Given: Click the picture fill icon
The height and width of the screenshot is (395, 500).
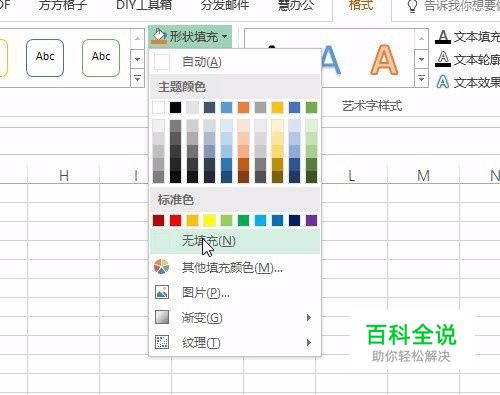Looking at the screenshot, I should click(x=162, y=292).
